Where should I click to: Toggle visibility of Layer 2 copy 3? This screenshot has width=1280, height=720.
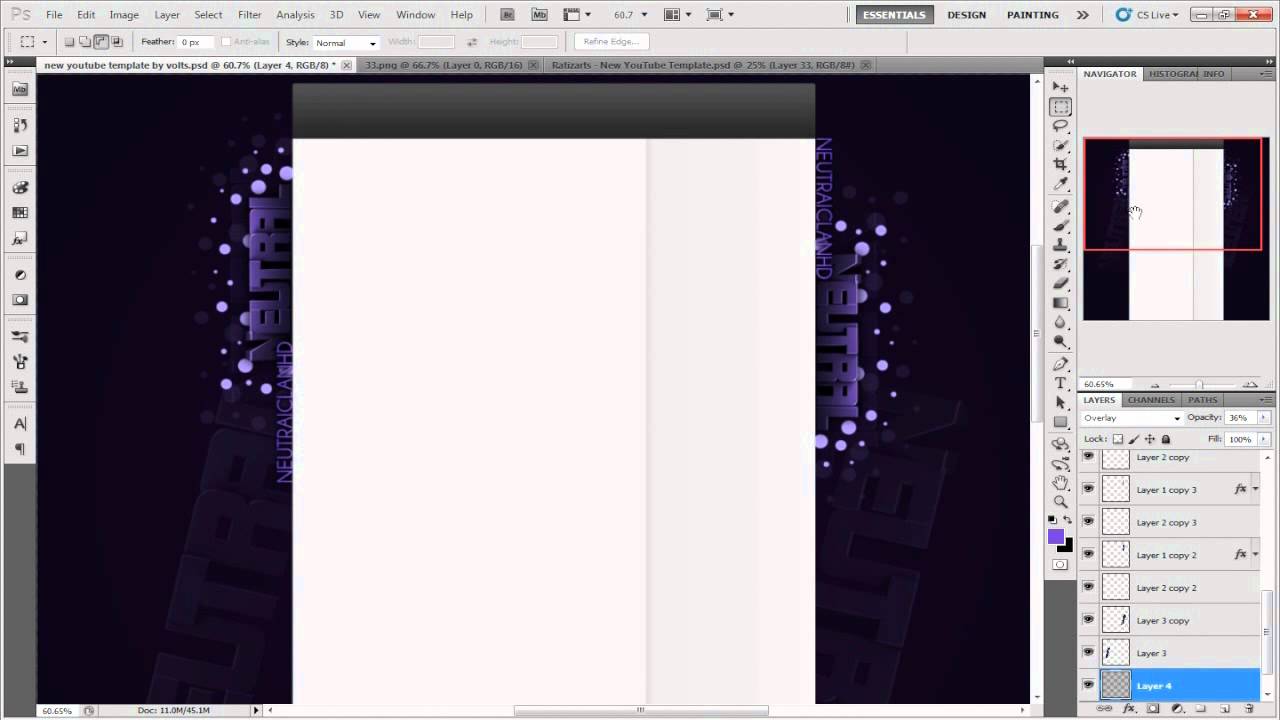tap(1088, 522)
